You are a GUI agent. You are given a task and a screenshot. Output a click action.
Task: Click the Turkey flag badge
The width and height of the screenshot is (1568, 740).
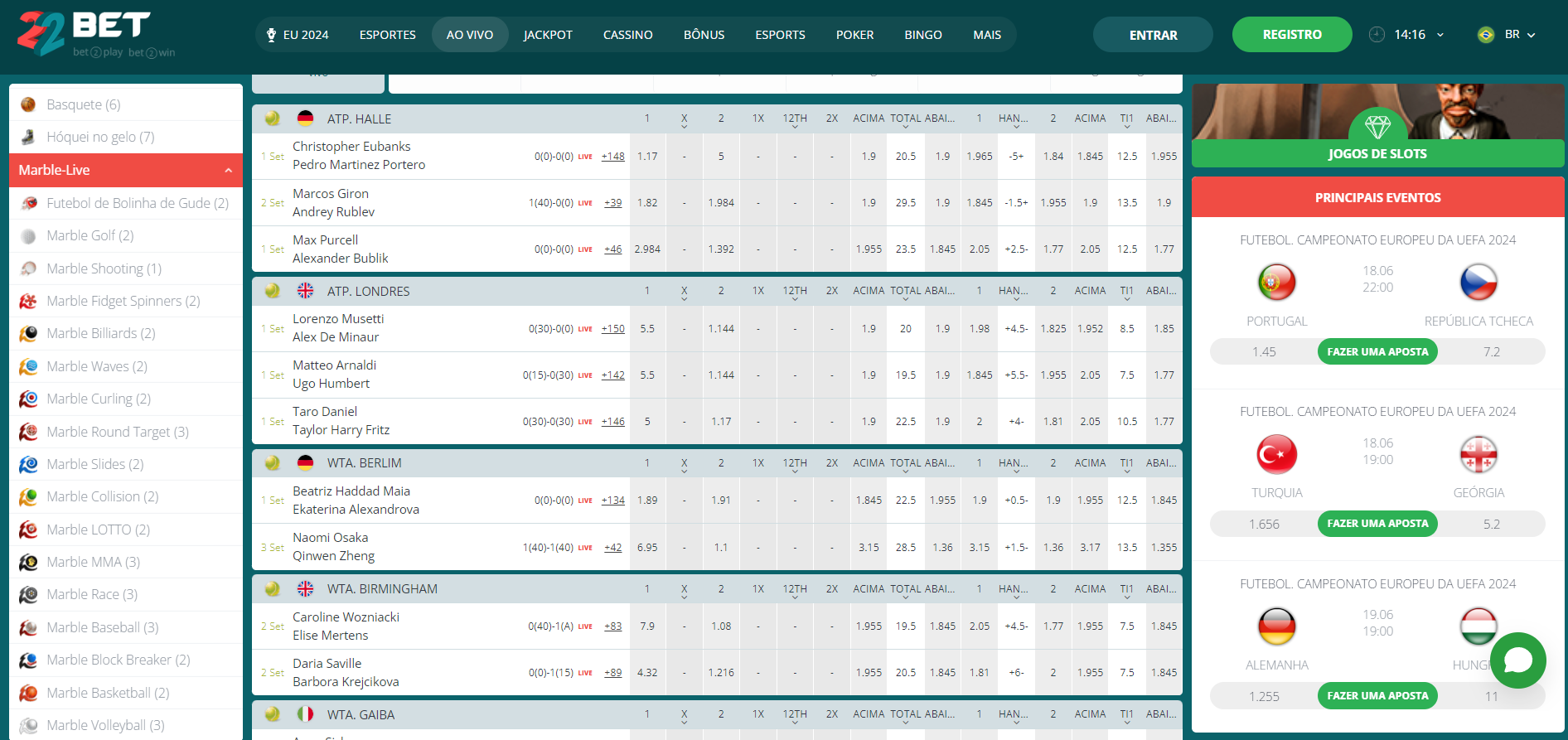1276,454
